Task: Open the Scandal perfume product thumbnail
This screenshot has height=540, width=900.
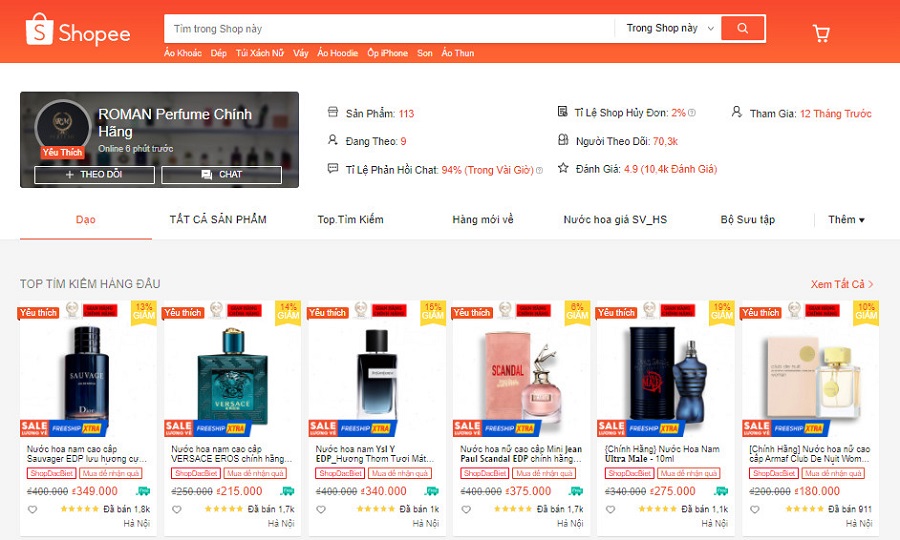Action: pos(521,373)
